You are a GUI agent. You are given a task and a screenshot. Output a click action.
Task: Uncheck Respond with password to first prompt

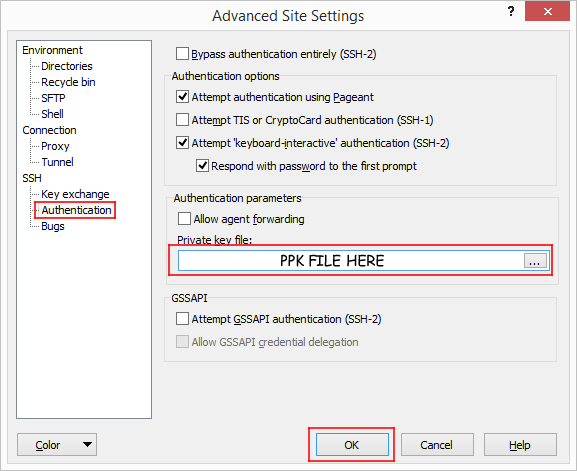[x=202, y=166]
